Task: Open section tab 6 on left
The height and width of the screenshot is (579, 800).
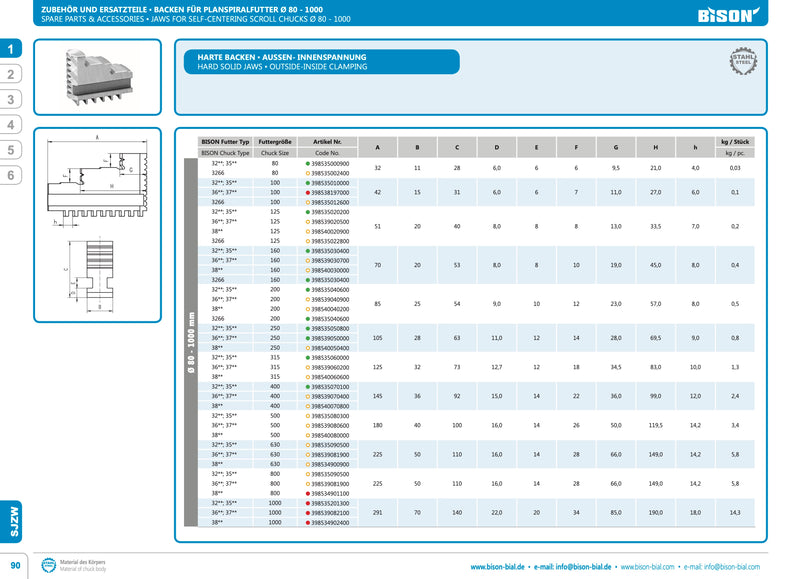Action: tap(11, 175)
